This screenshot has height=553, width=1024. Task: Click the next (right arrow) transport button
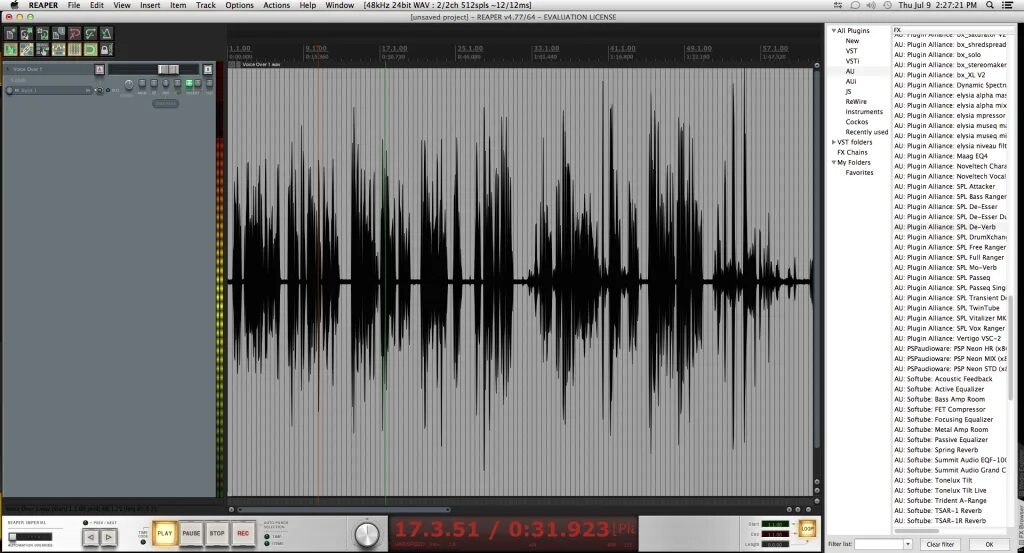pos(108,537)
